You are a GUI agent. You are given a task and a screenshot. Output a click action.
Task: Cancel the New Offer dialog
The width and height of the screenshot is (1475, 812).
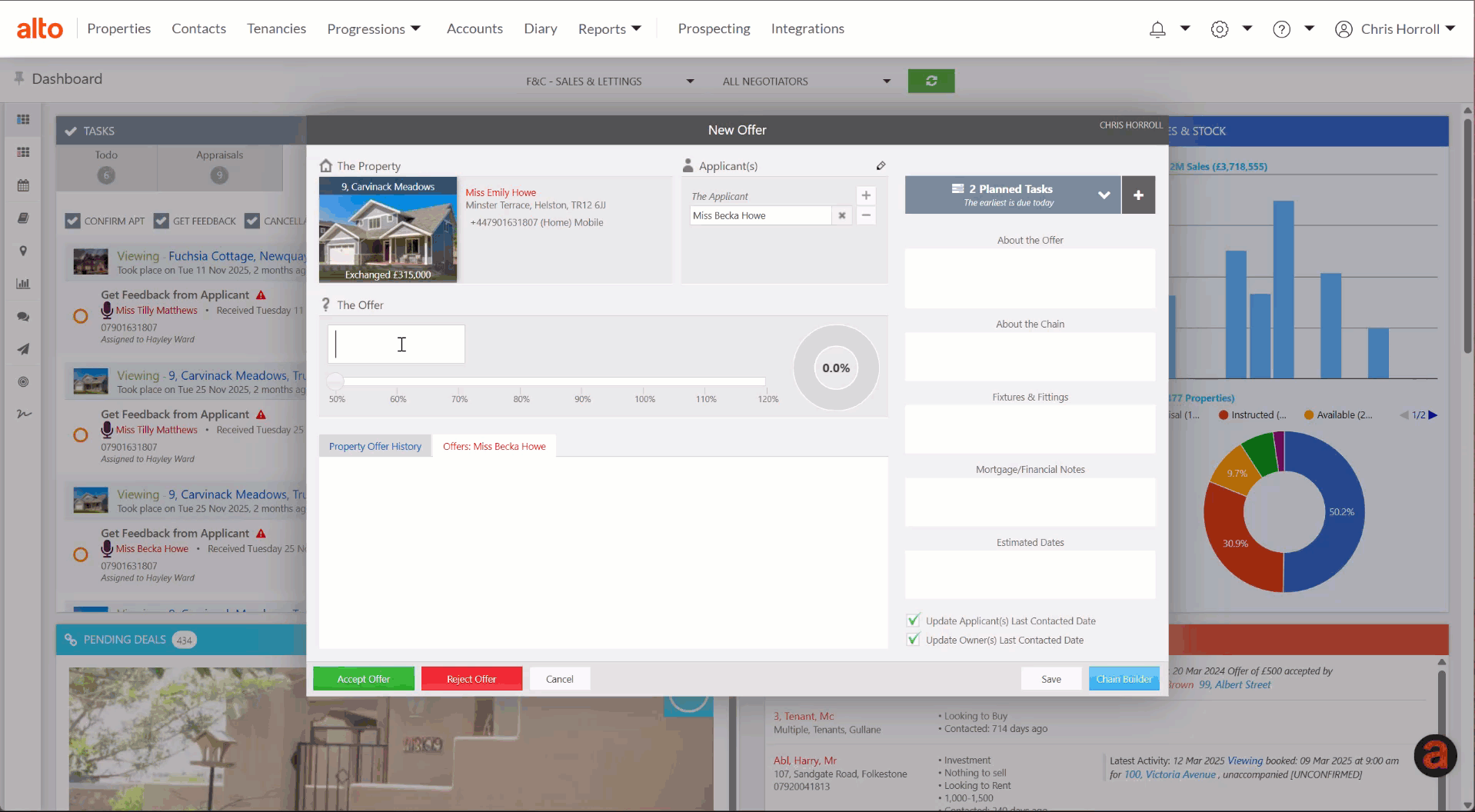[560, 679]
